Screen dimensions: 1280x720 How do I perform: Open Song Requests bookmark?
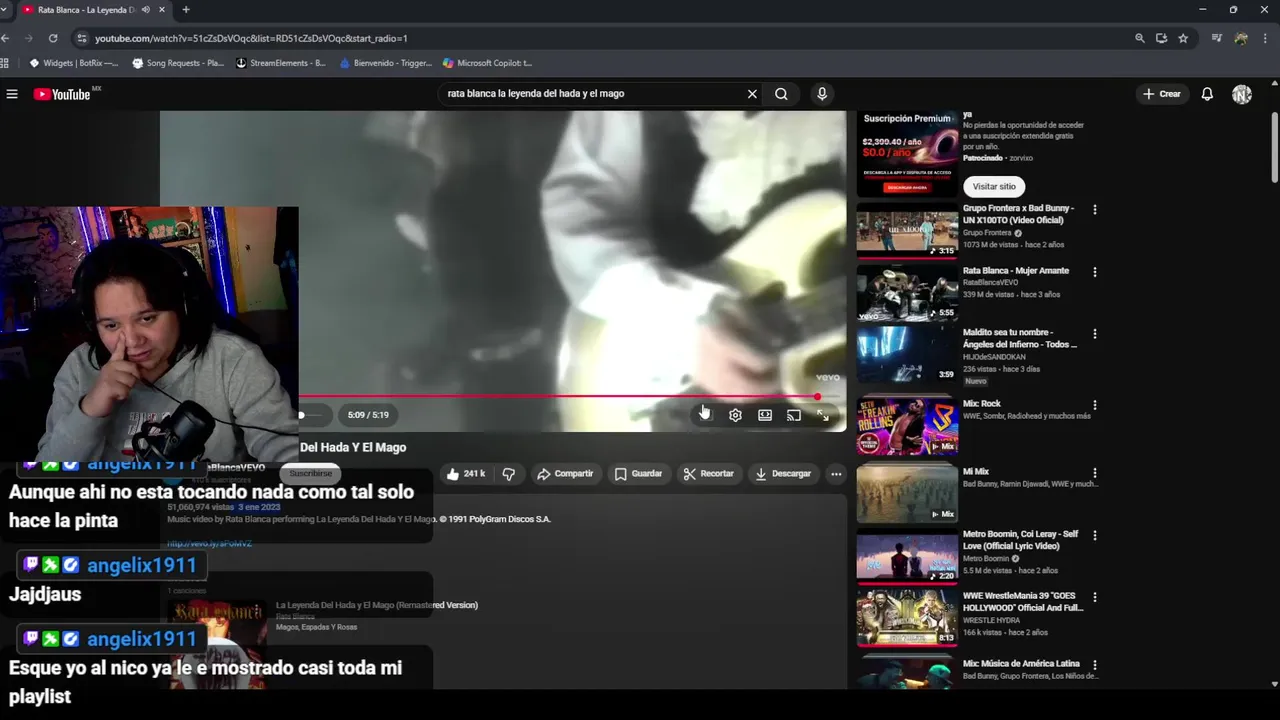pyautogui.click(x=178, y=63)
